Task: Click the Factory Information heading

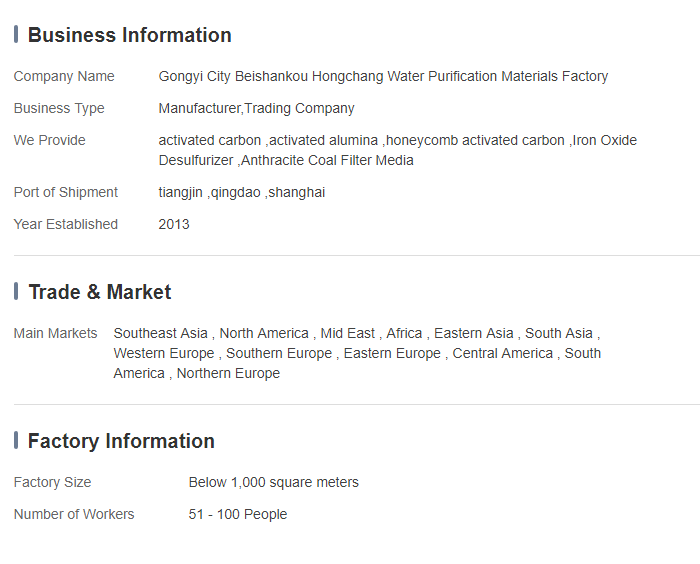Action: coord(121,441)
